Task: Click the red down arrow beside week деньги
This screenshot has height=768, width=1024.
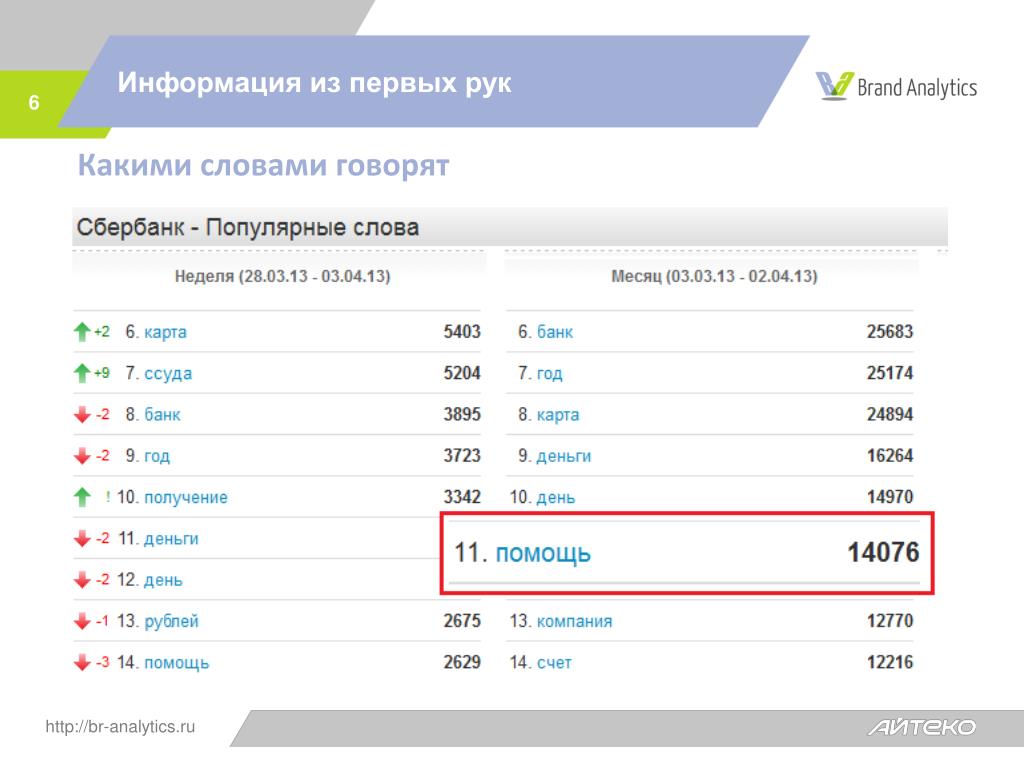Action: pyautogui.click(x=82, y=539)
